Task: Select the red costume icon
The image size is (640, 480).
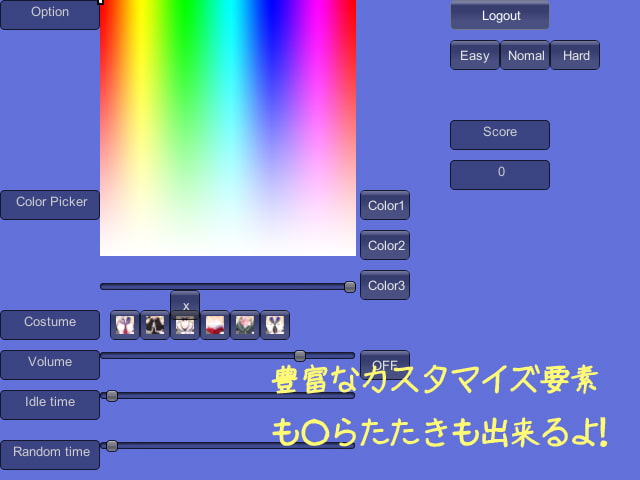Action: pyautogui.click(x=215, y=325)
